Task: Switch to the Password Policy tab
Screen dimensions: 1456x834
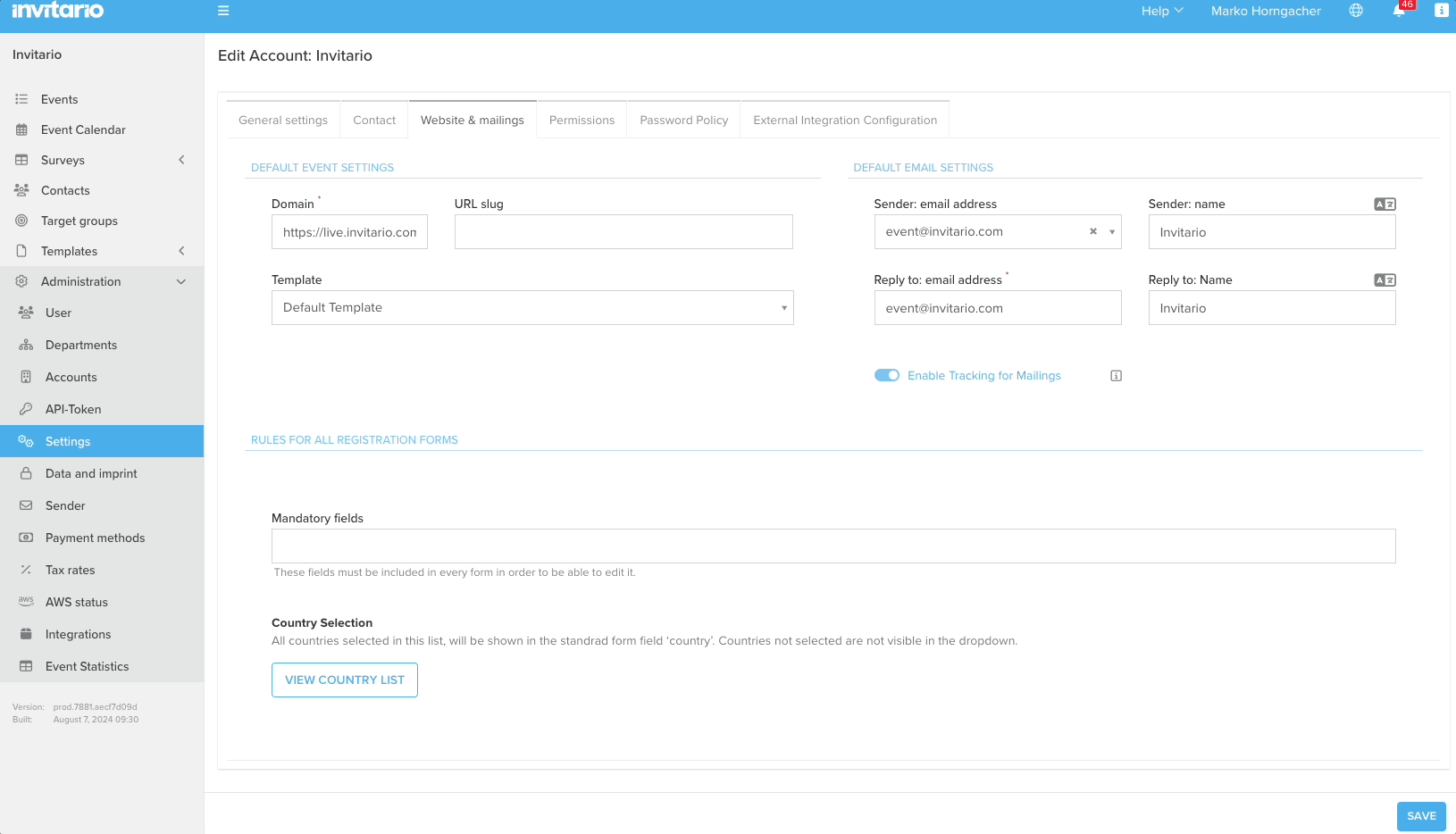Action: [x=683, y=121]
